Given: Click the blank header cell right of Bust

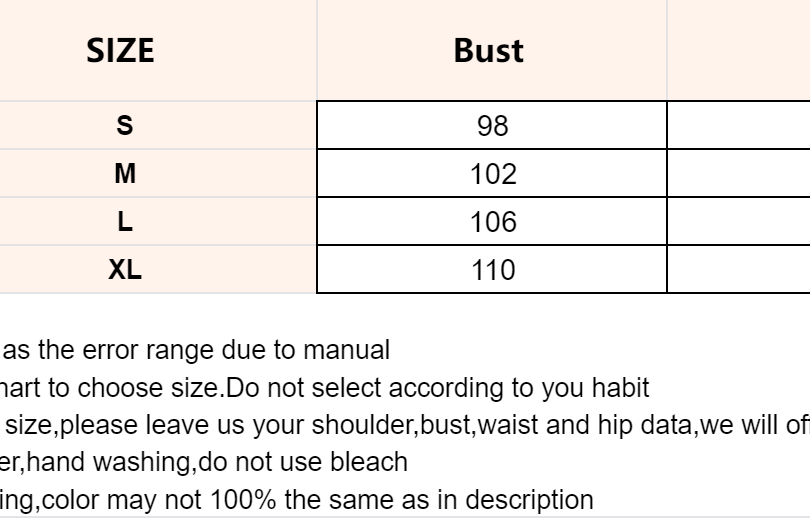Looking at the screenshot, I should pos(738,50).
